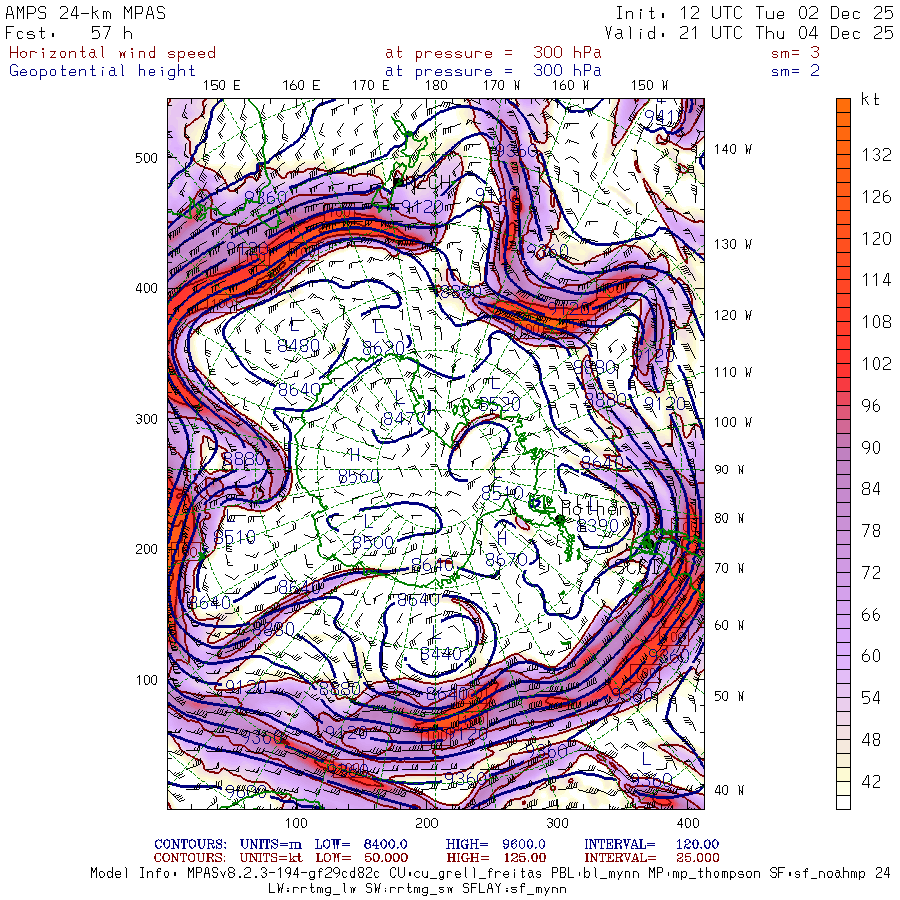Click the white bottom segment of the colorbar

pos(843,802)
